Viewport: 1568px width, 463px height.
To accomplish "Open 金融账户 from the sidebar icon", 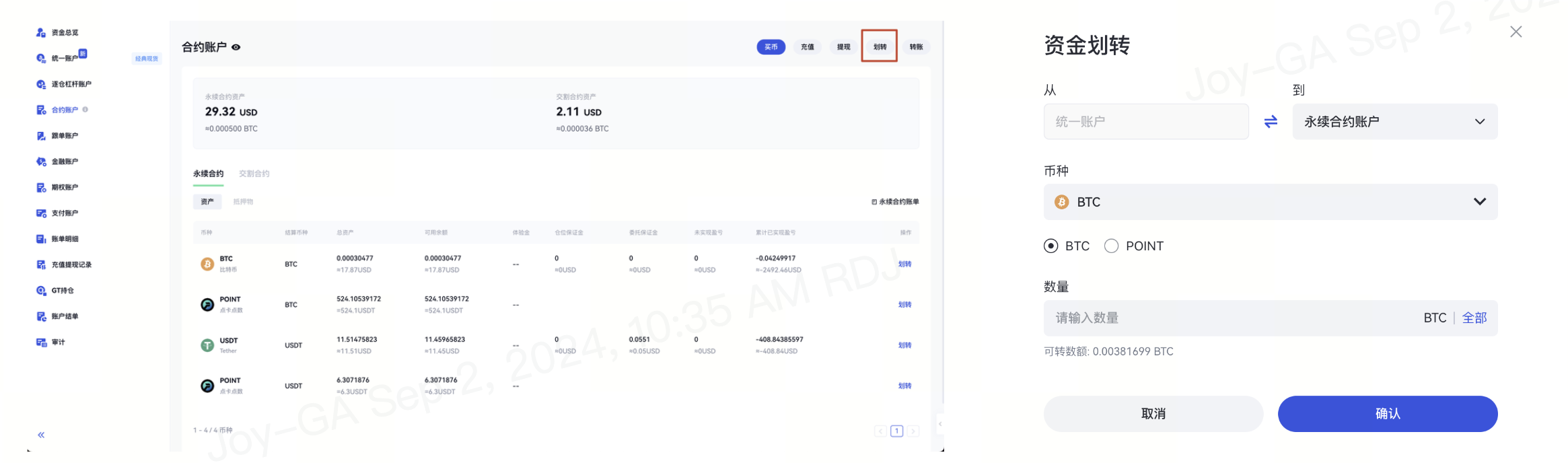I will 41,162.
